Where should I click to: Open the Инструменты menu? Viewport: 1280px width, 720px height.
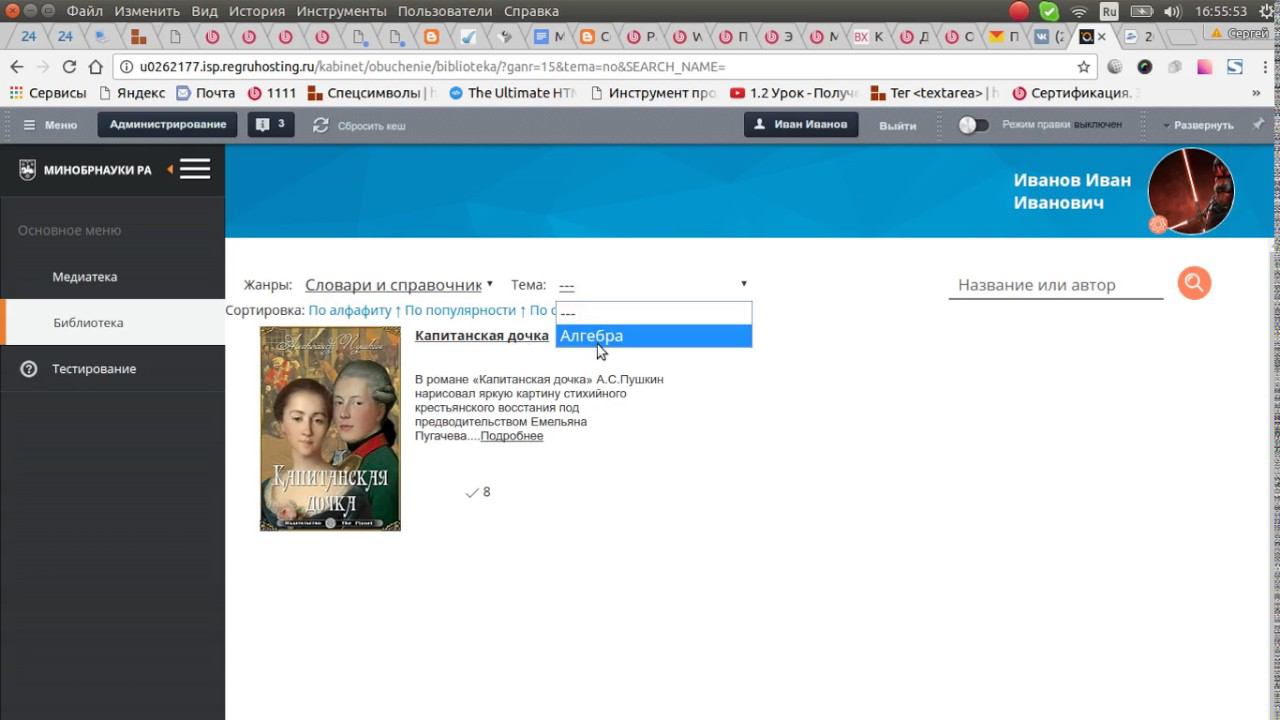[x=341, y=11]
